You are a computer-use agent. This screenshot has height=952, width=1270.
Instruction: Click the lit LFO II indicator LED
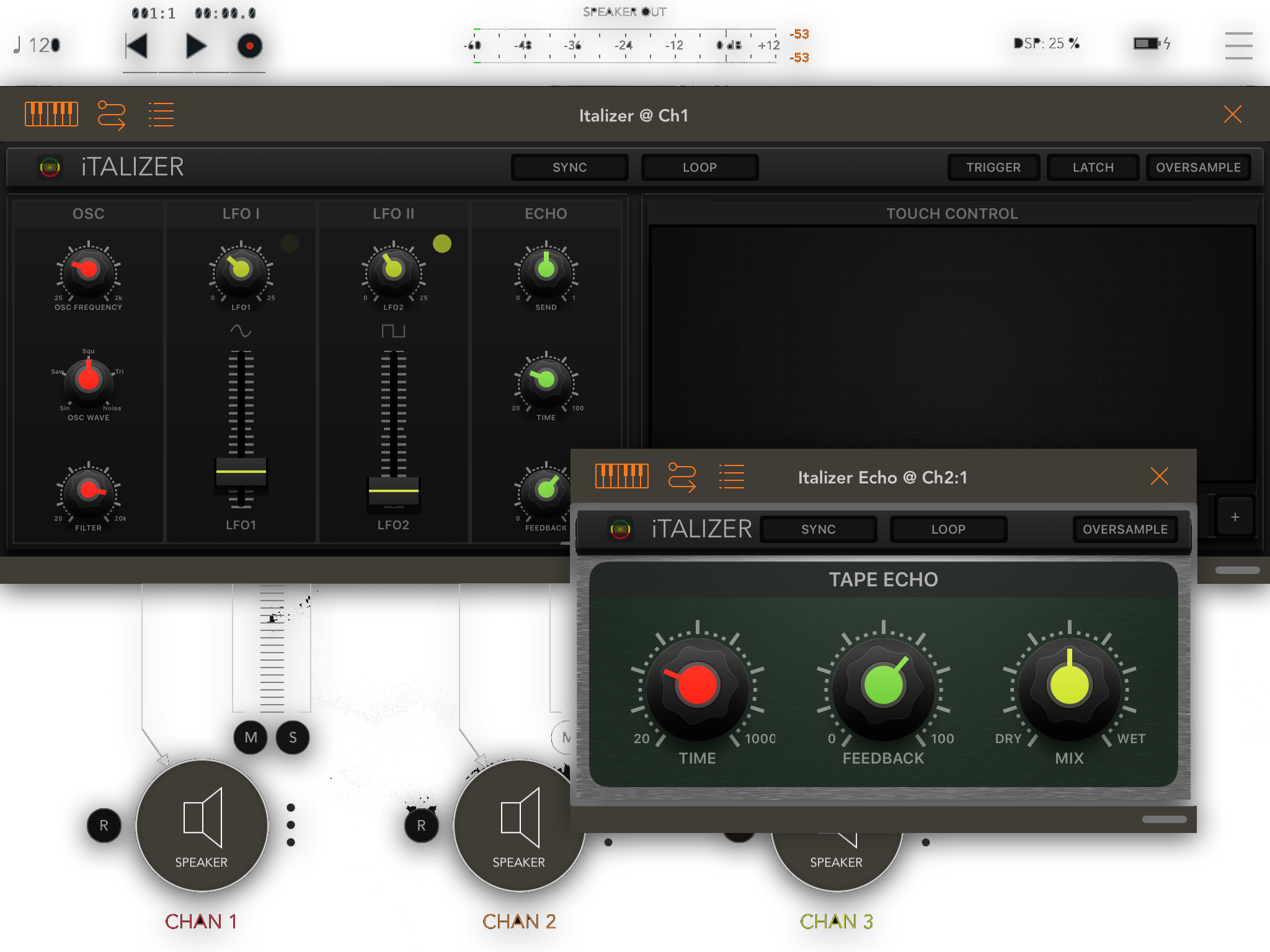pos(442,244)
